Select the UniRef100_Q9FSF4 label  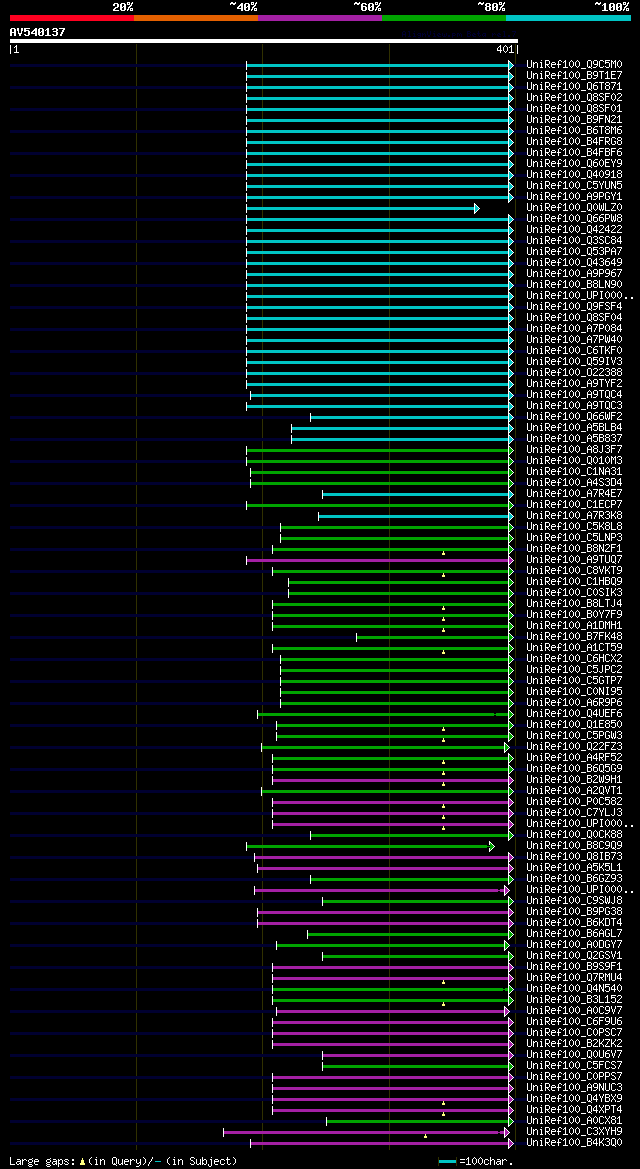tap(574, 306)
